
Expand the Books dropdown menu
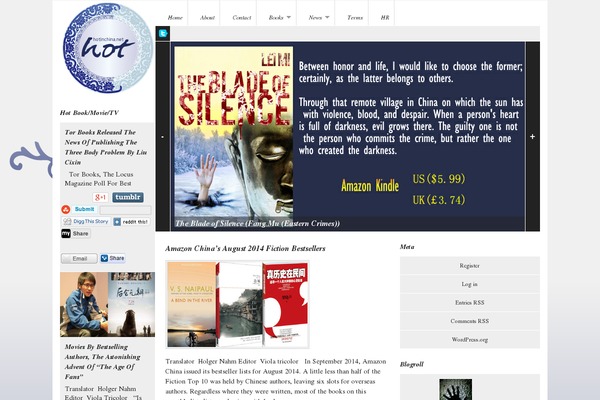(279, 18)
